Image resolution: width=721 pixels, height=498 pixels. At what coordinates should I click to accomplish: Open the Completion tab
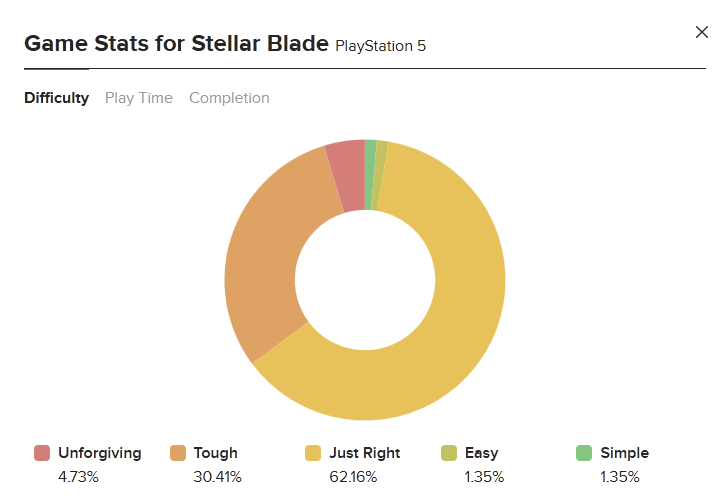229,98
